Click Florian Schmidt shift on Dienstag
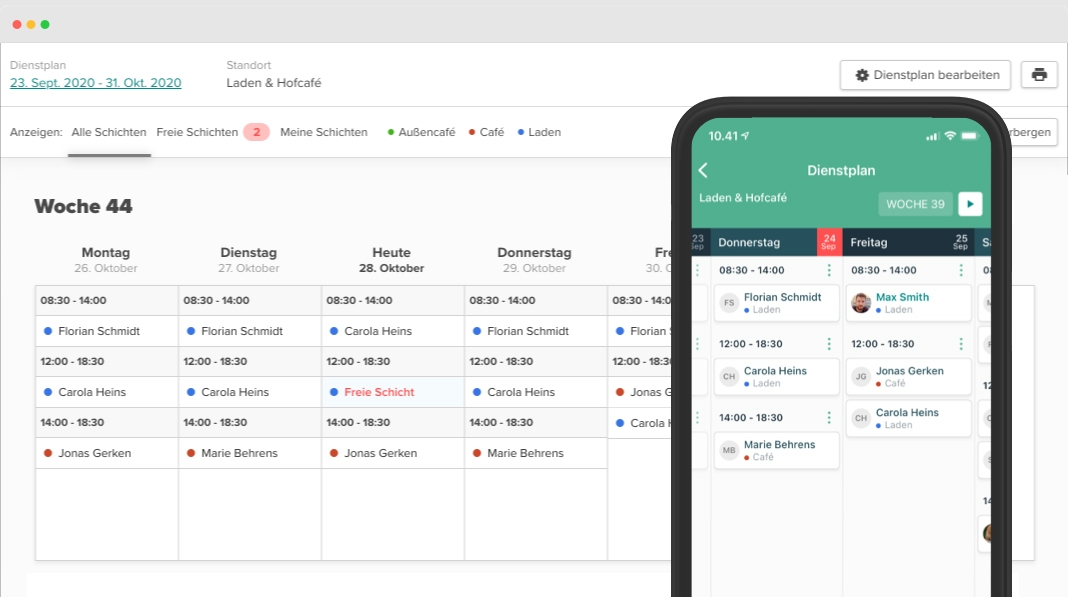Viewport: 1068px width, 597px height. [x=250, y=331]
